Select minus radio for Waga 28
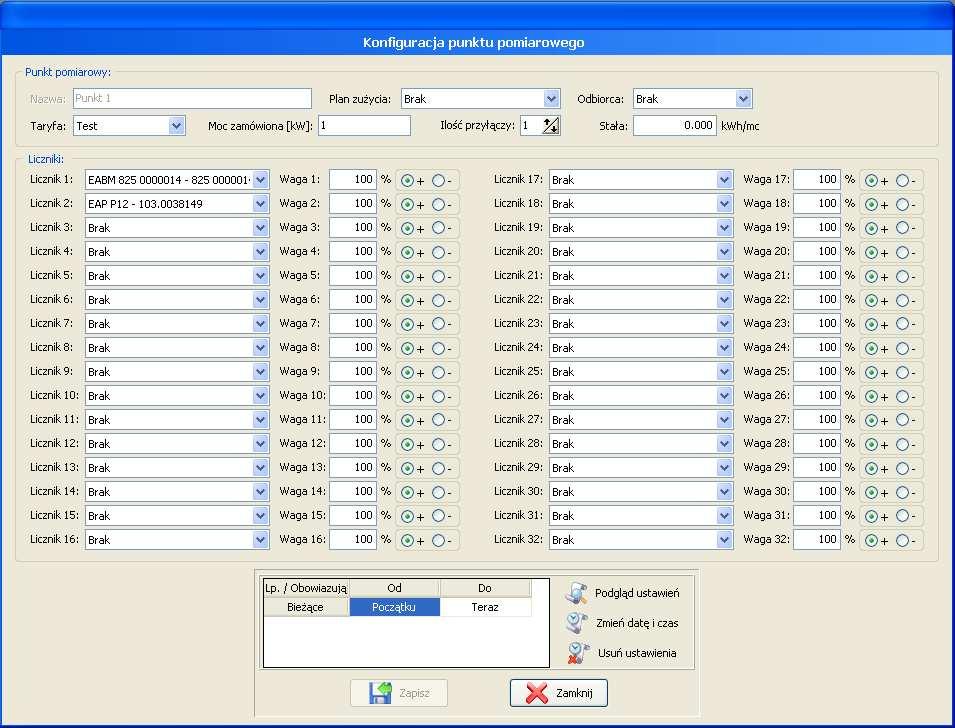 (903, 444)
